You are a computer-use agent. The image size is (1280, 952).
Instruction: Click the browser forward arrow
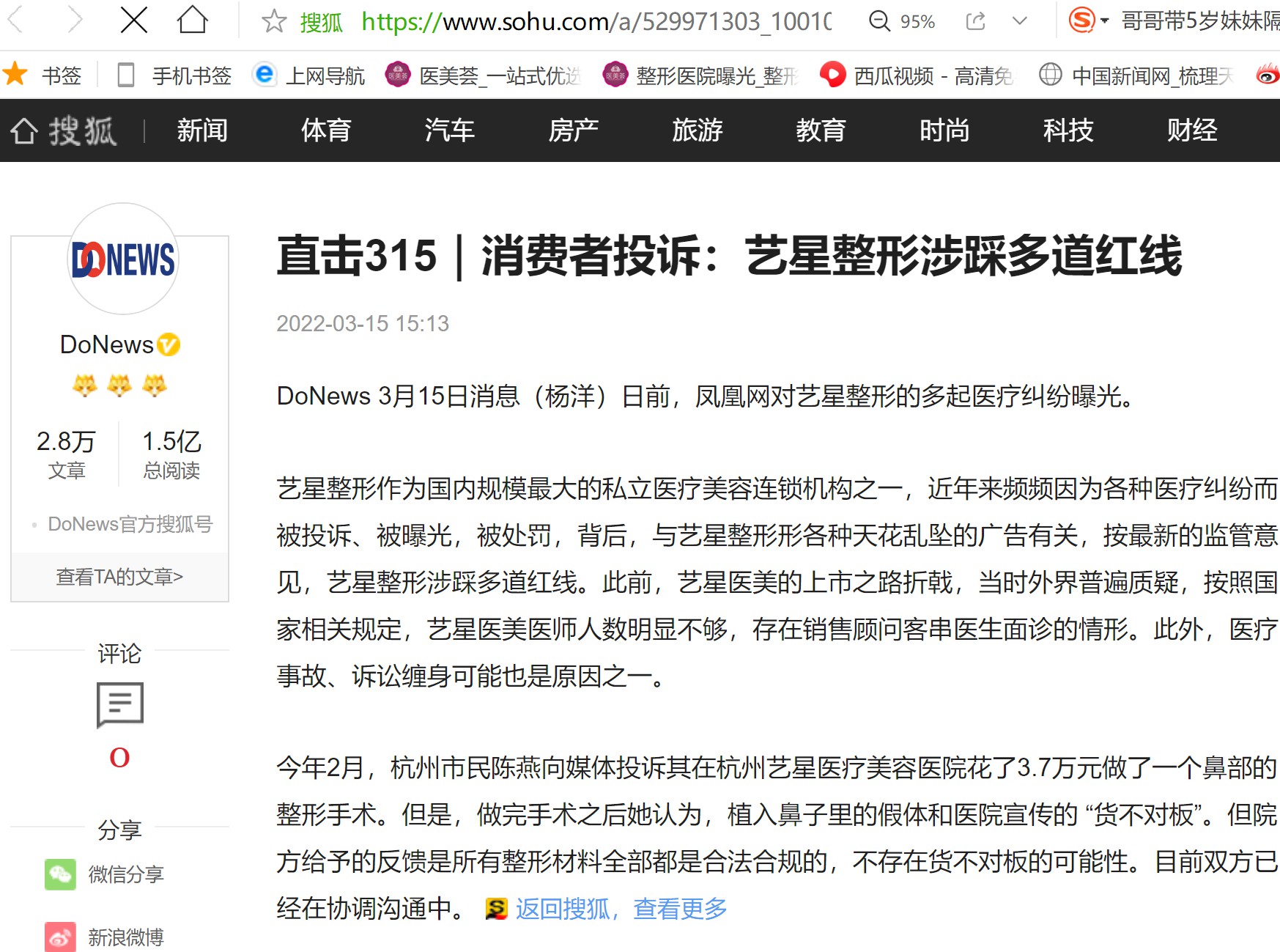(74, 21)
